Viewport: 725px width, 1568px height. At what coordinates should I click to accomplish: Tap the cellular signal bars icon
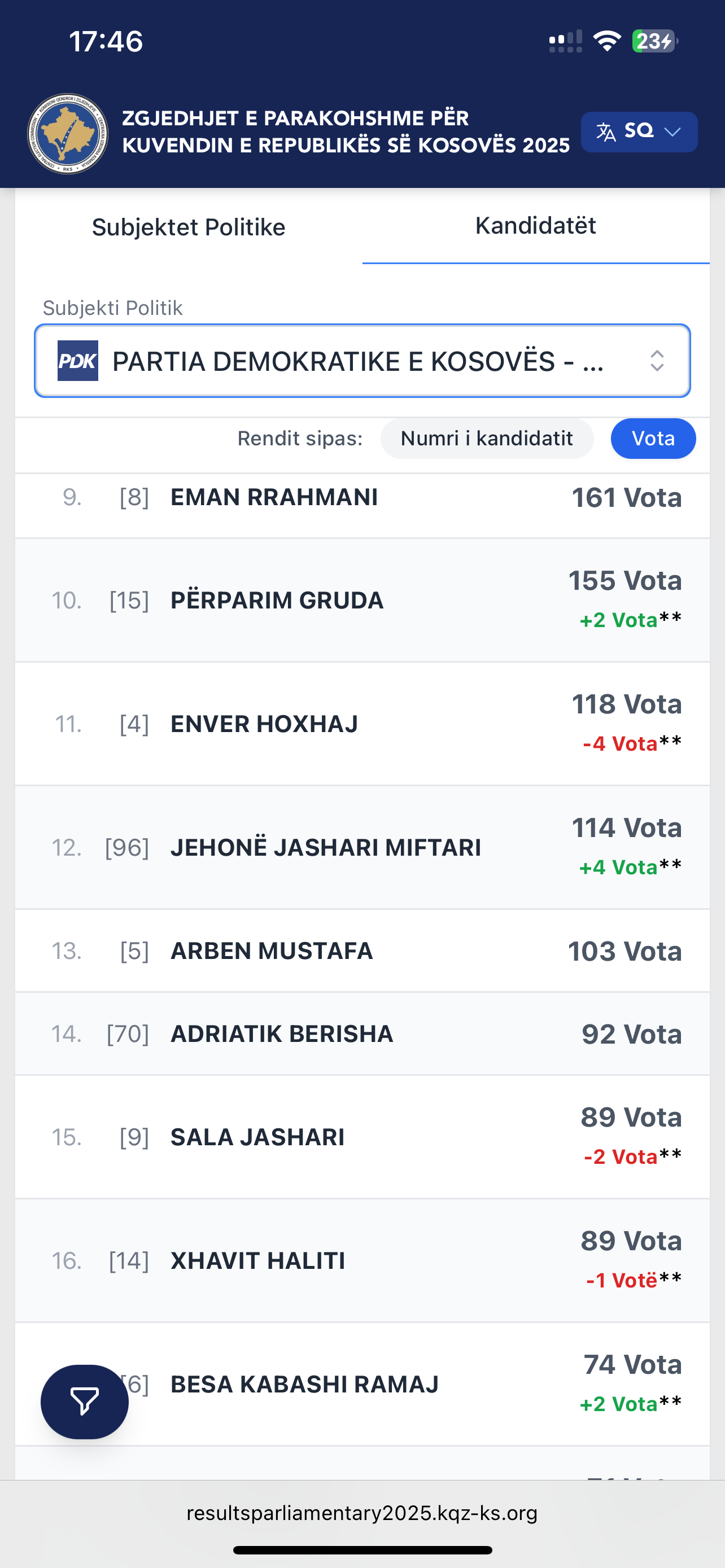tap(566, 41)
